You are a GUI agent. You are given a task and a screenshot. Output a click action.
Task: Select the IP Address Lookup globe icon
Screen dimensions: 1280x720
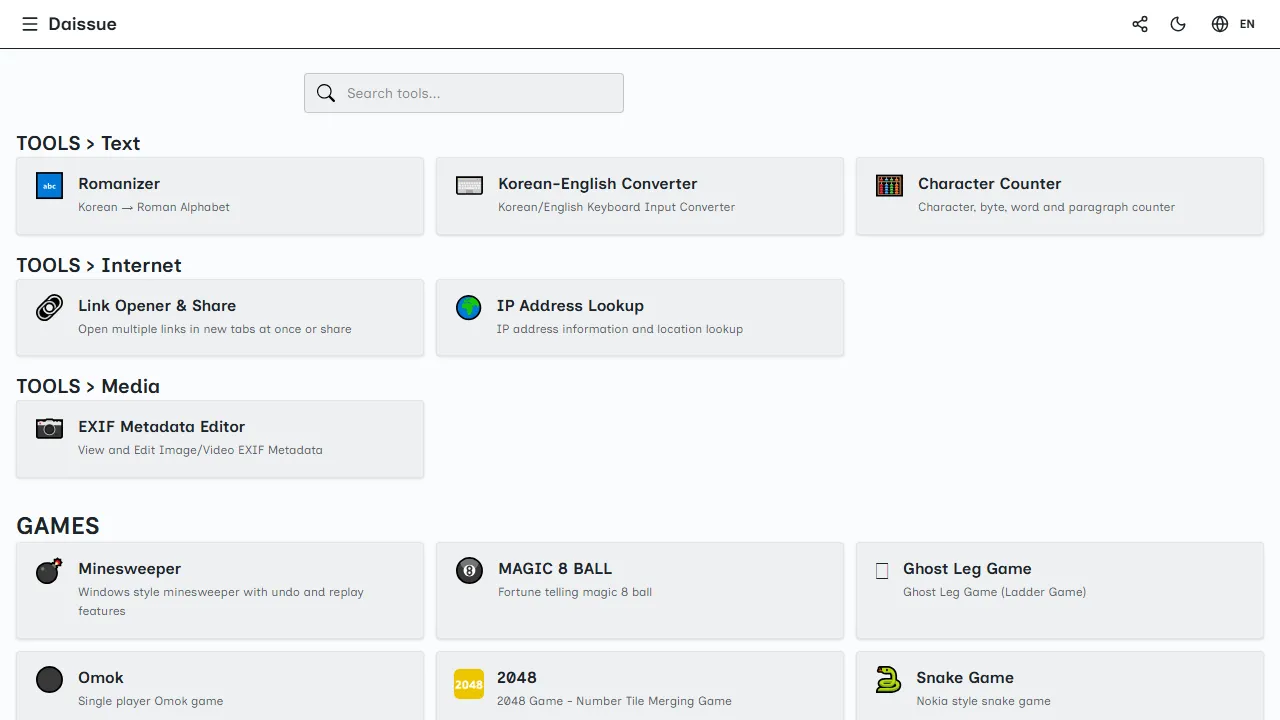(x=469, y=307)
